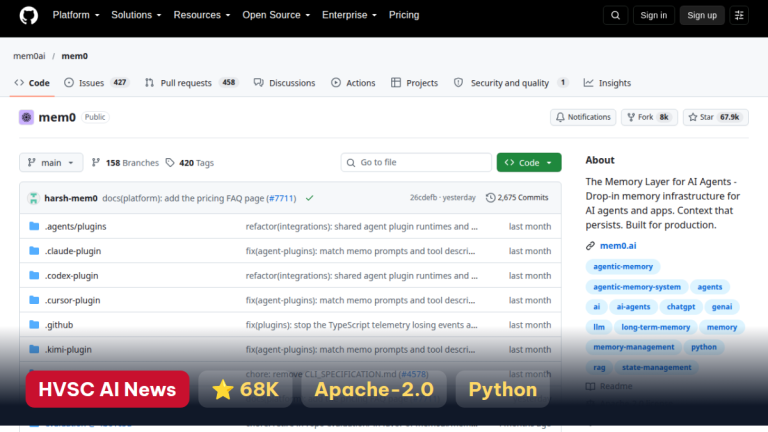
Task: Click the Sign in button
Action: click(x=653, y=15)
